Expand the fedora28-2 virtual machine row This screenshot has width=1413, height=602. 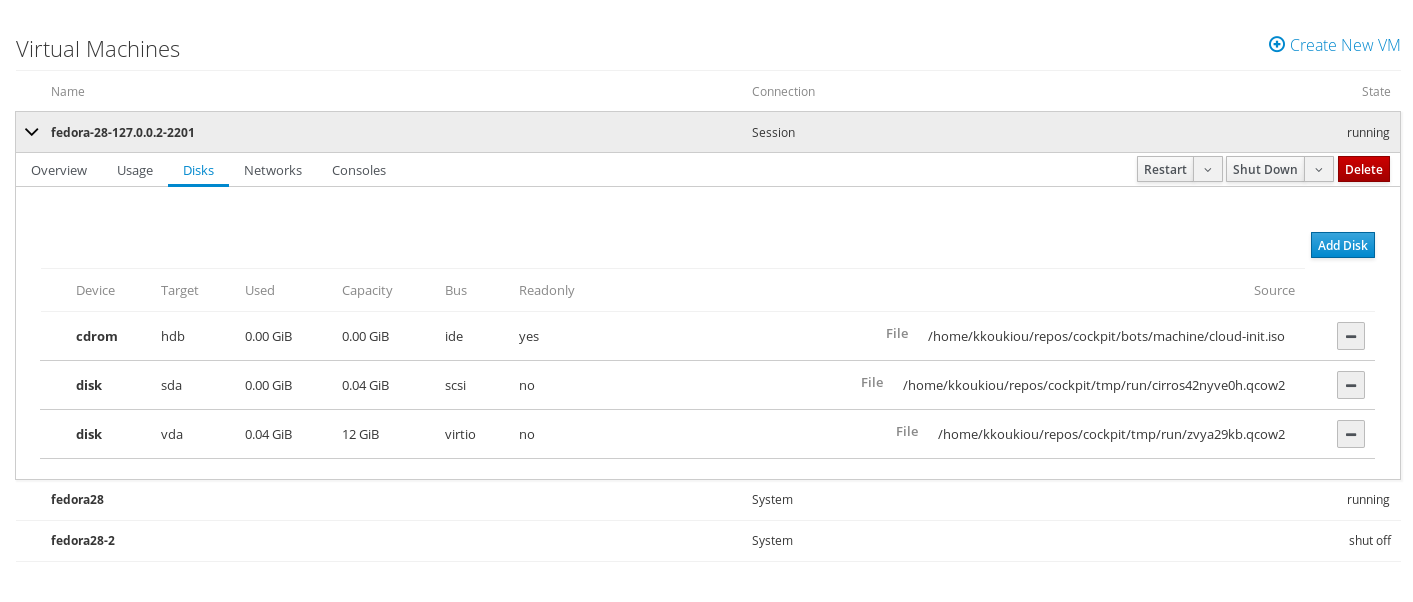pyautogui.click(x=83, y=540)
